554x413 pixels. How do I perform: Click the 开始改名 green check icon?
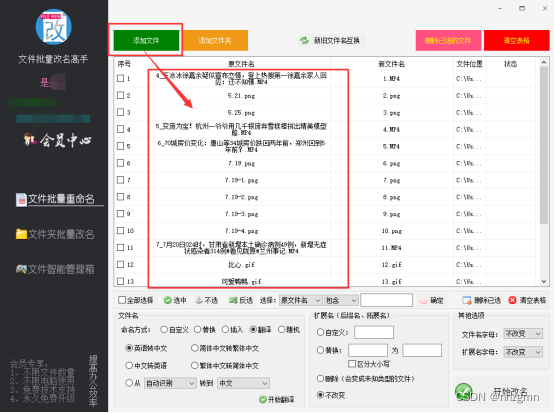(464, 392)
